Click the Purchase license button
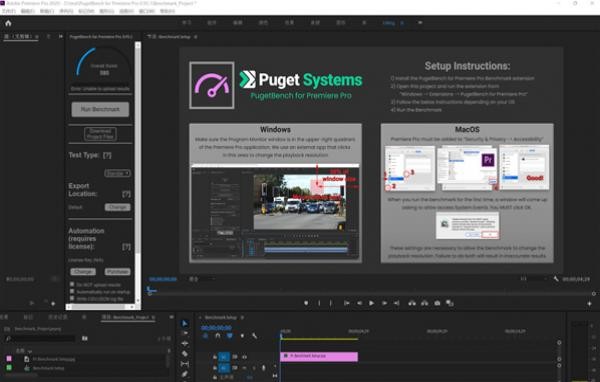This screenshot has width=600, height=382. click(x=117, y=271)
